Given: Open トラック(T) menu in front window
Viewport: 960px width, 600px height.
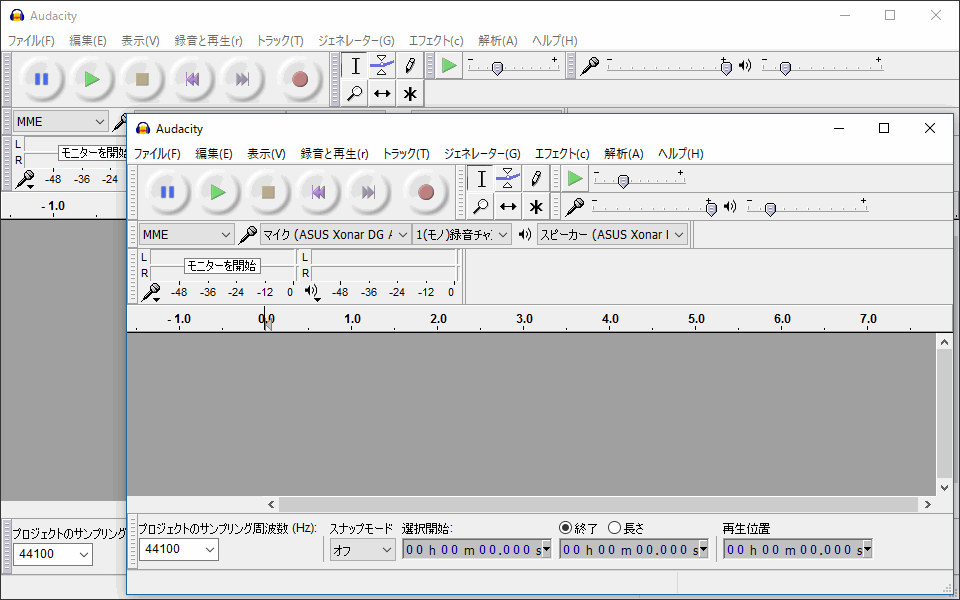Looking at the screenshot, I should 406,154.
